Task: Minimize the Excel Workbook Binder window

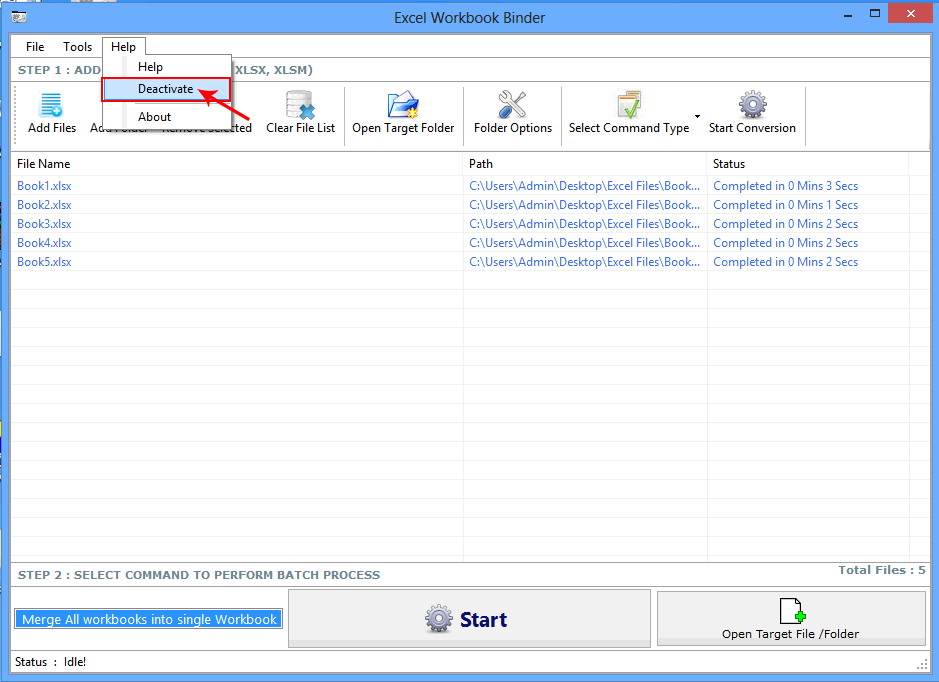Action: [848, 15]
